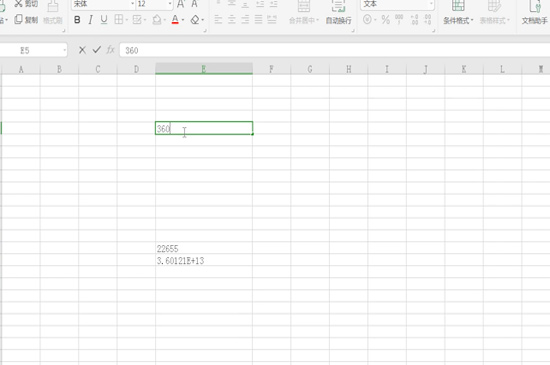Click the copy (复制) icon
The image size is (550, 365).
pyautogui.click(x=19, y=20)
